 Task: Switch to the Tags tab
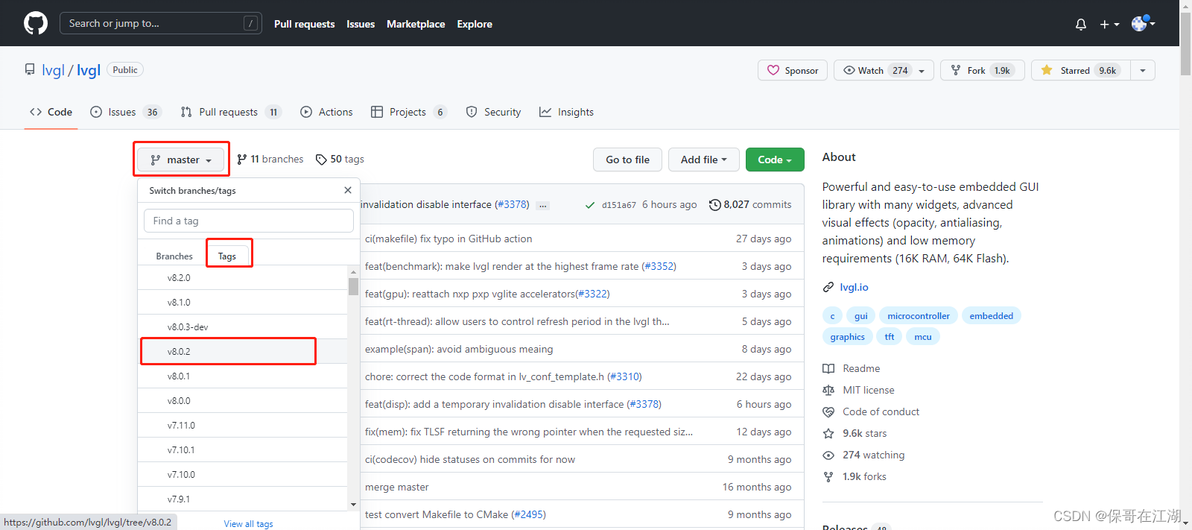pos(228,256)
